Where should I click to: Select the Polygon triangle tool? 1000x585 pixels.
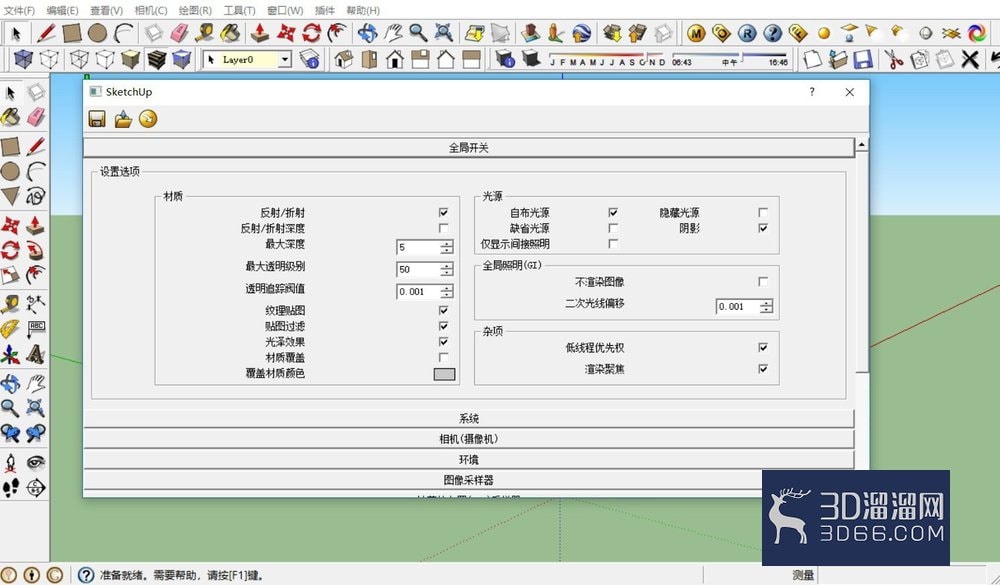(x=10, y=196)
